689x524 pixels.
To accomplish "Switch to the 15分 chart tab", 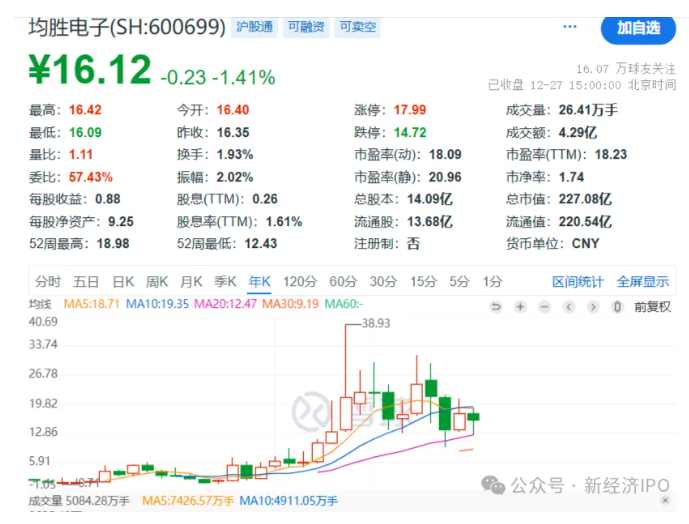I will tap(424, 281).
